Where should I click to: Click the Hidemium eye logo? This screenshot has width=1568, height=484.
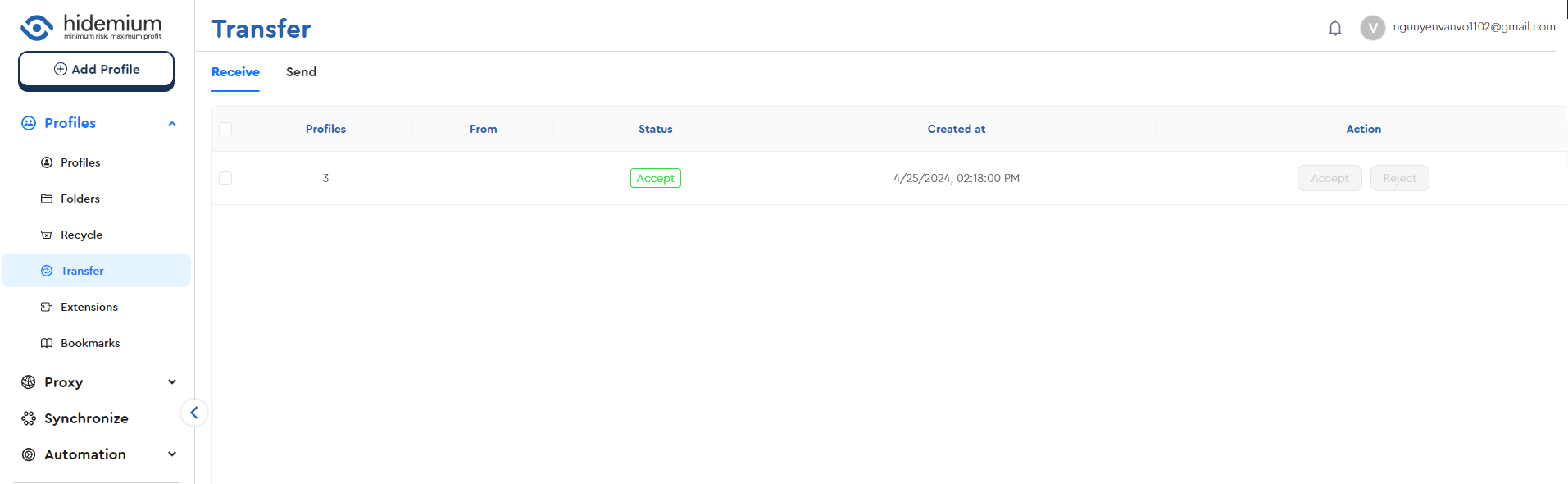[x=37, y=27]
